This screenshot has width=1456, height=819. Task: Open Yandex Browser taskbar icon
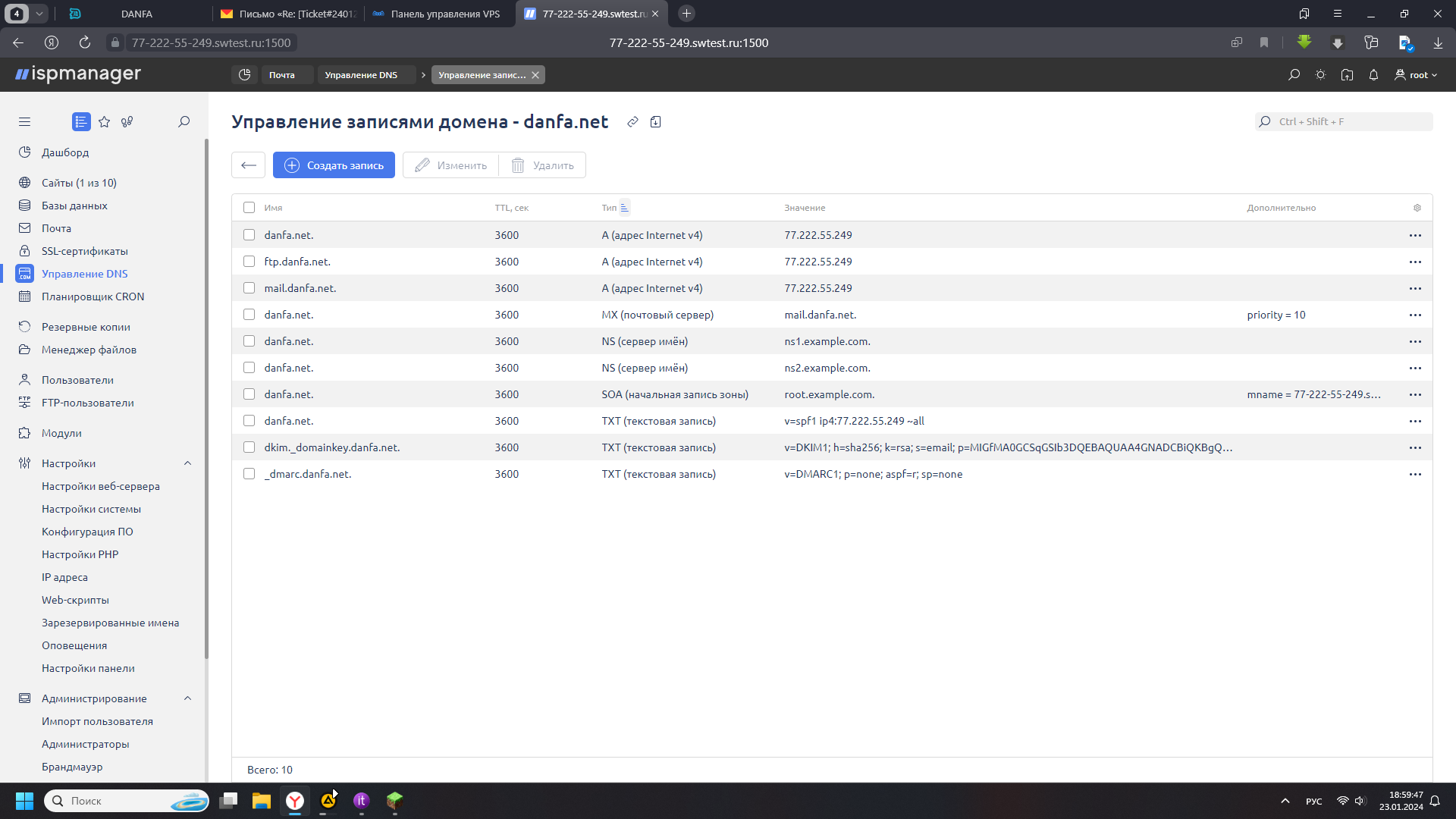pyautogui.click(x=295, y=801)
